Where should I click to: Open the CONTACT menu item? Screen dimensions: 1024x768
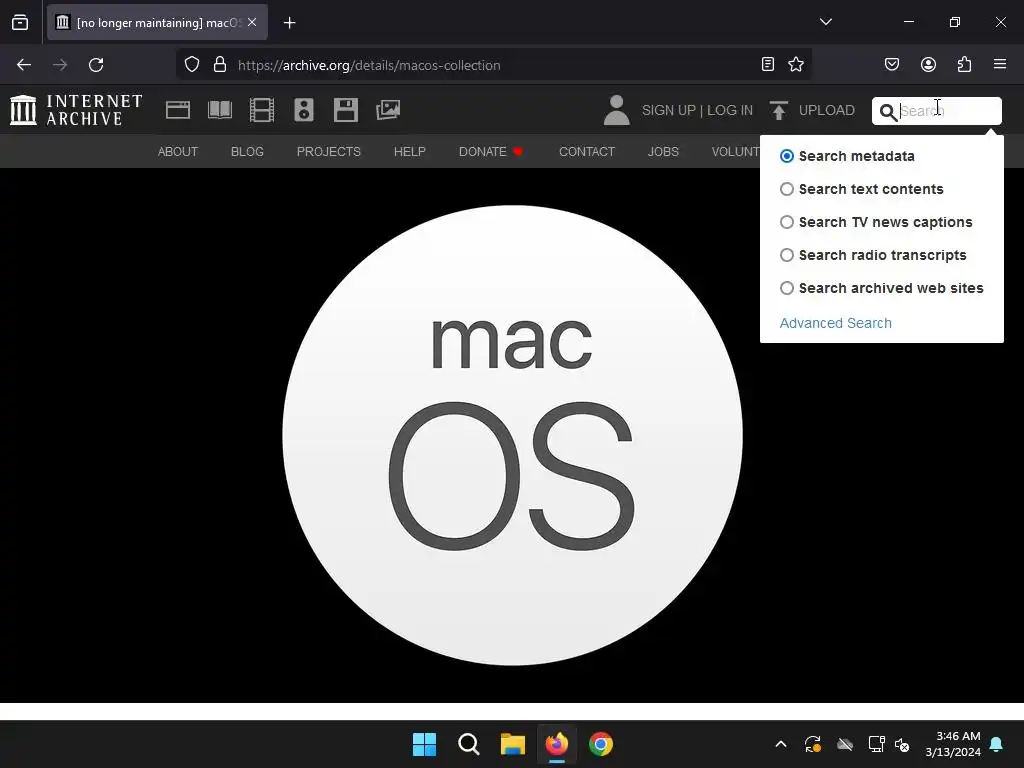pyautogui.click(x=586, y=152)
